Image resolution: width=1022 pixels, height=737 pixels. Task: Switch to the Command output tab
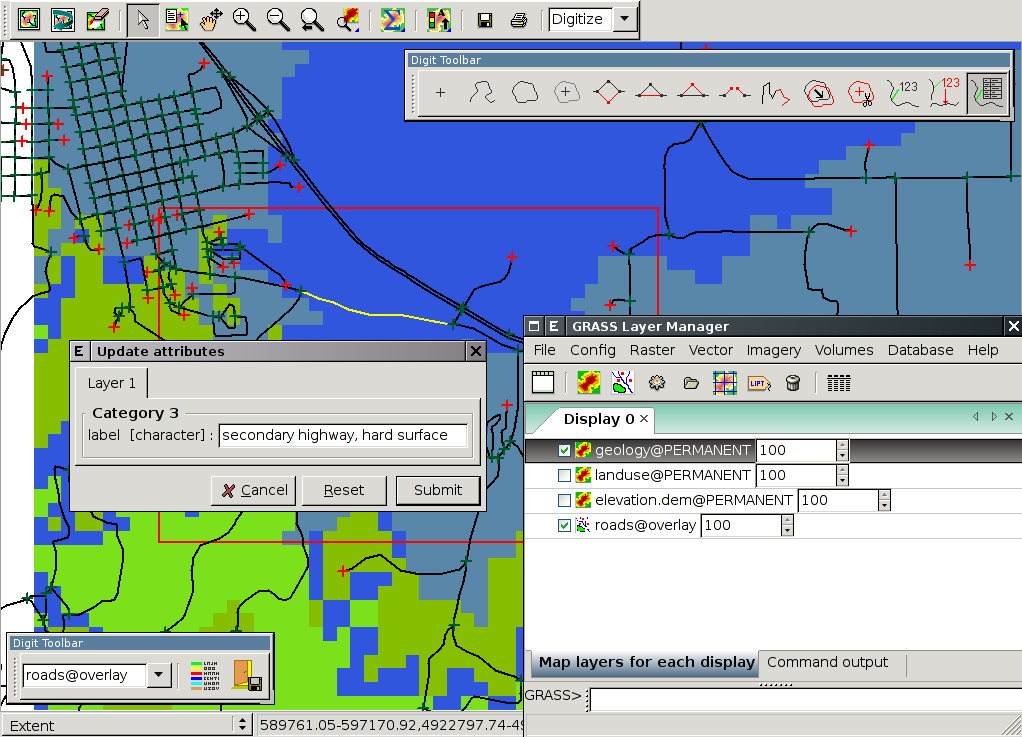[x=827, y=663]
